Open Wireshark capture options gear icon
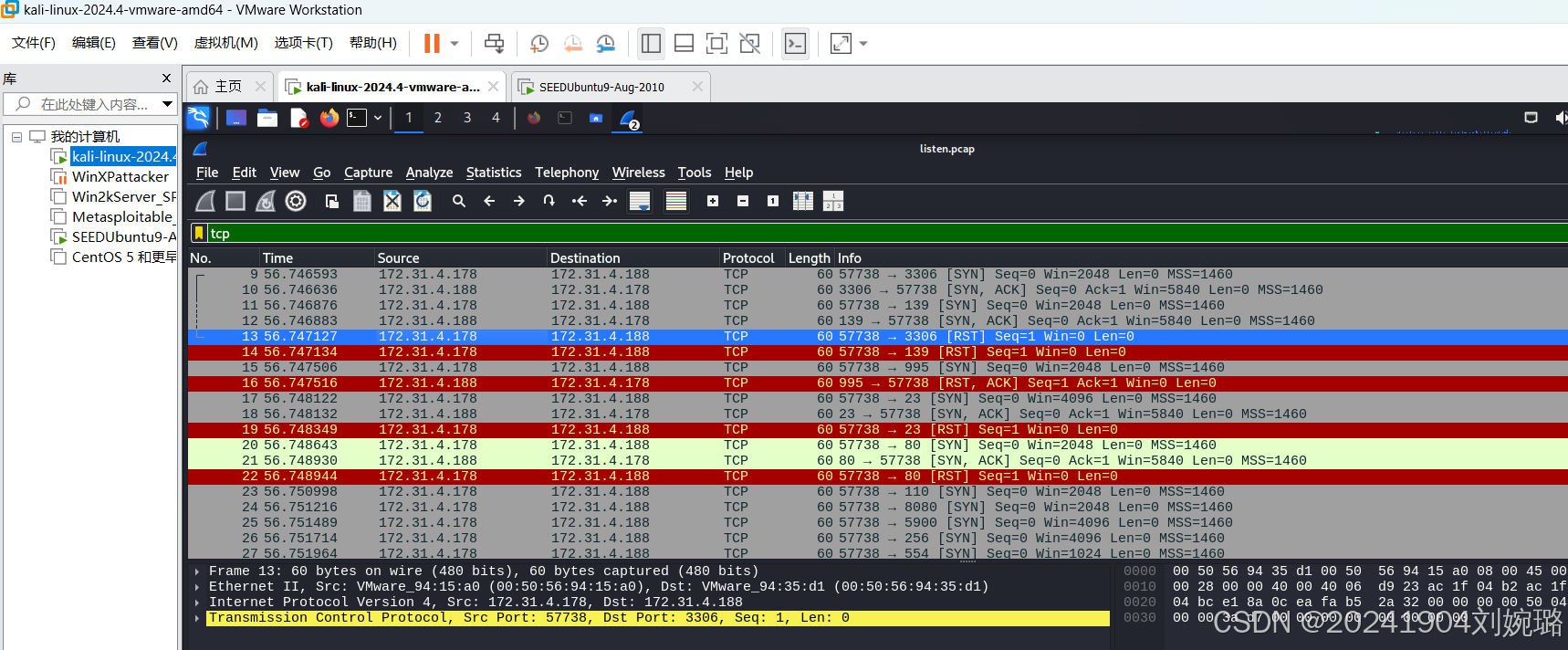This screenshot has width=1568, height=650. 296,201
